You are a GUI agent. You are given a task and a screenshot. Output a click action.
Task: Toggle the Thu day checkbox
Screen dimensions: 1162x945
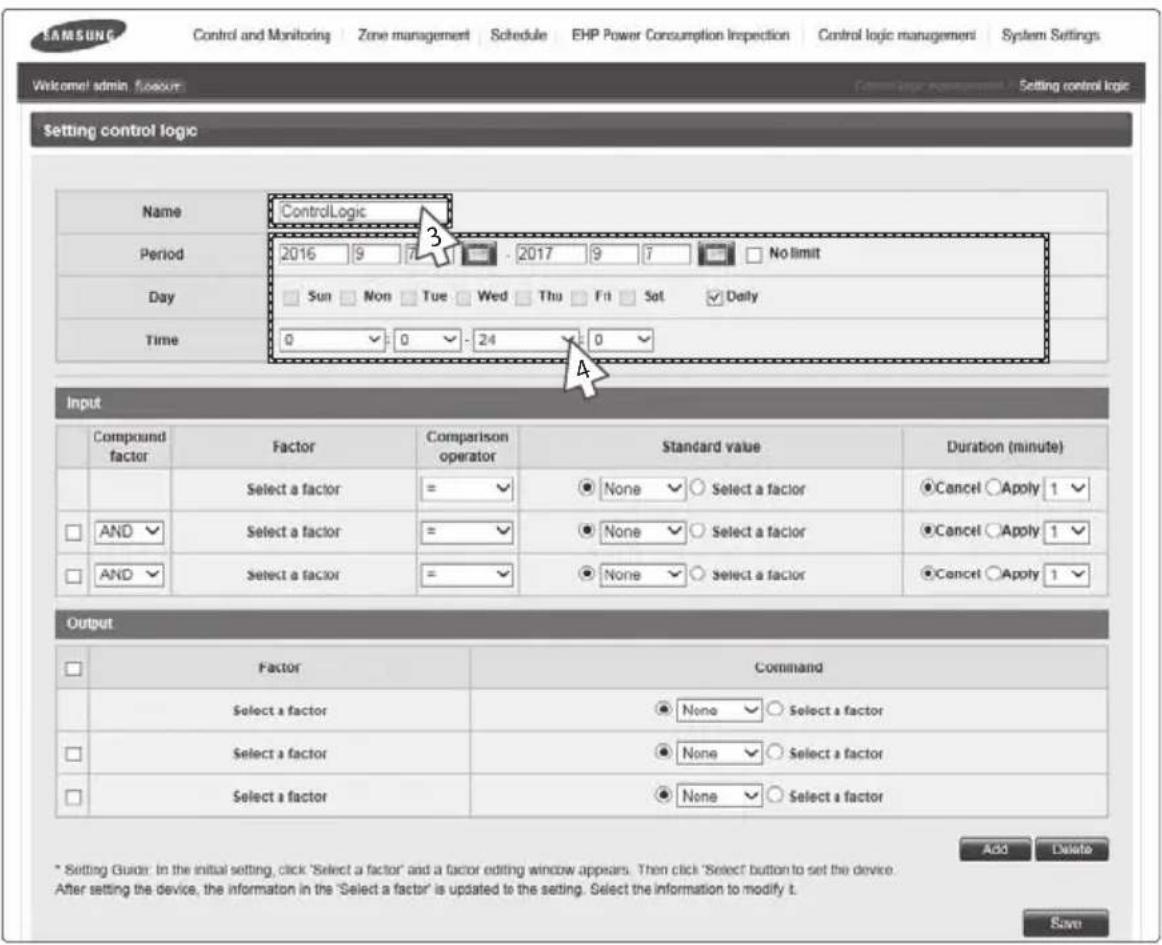coord(523,297)
